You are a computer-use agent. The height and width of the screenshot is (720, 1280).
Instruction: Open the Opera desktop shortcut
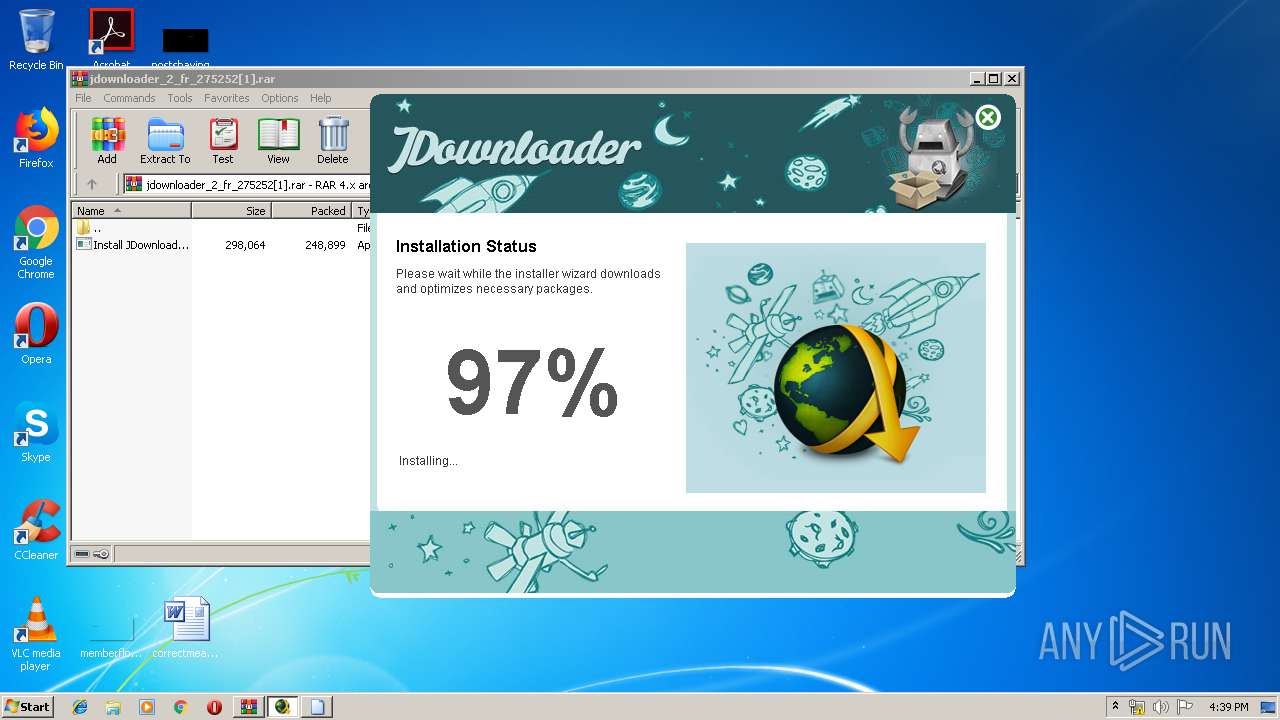pos(36,334)
